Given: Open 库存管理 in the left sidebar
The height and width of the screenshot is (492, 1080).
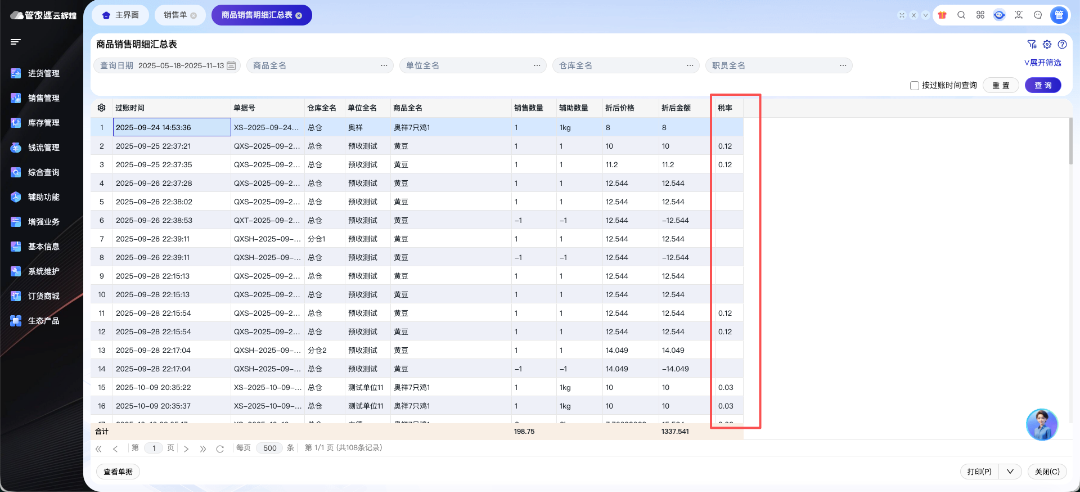Looking at the screenshot, I should pyautogui.click(x=43, y=123).
